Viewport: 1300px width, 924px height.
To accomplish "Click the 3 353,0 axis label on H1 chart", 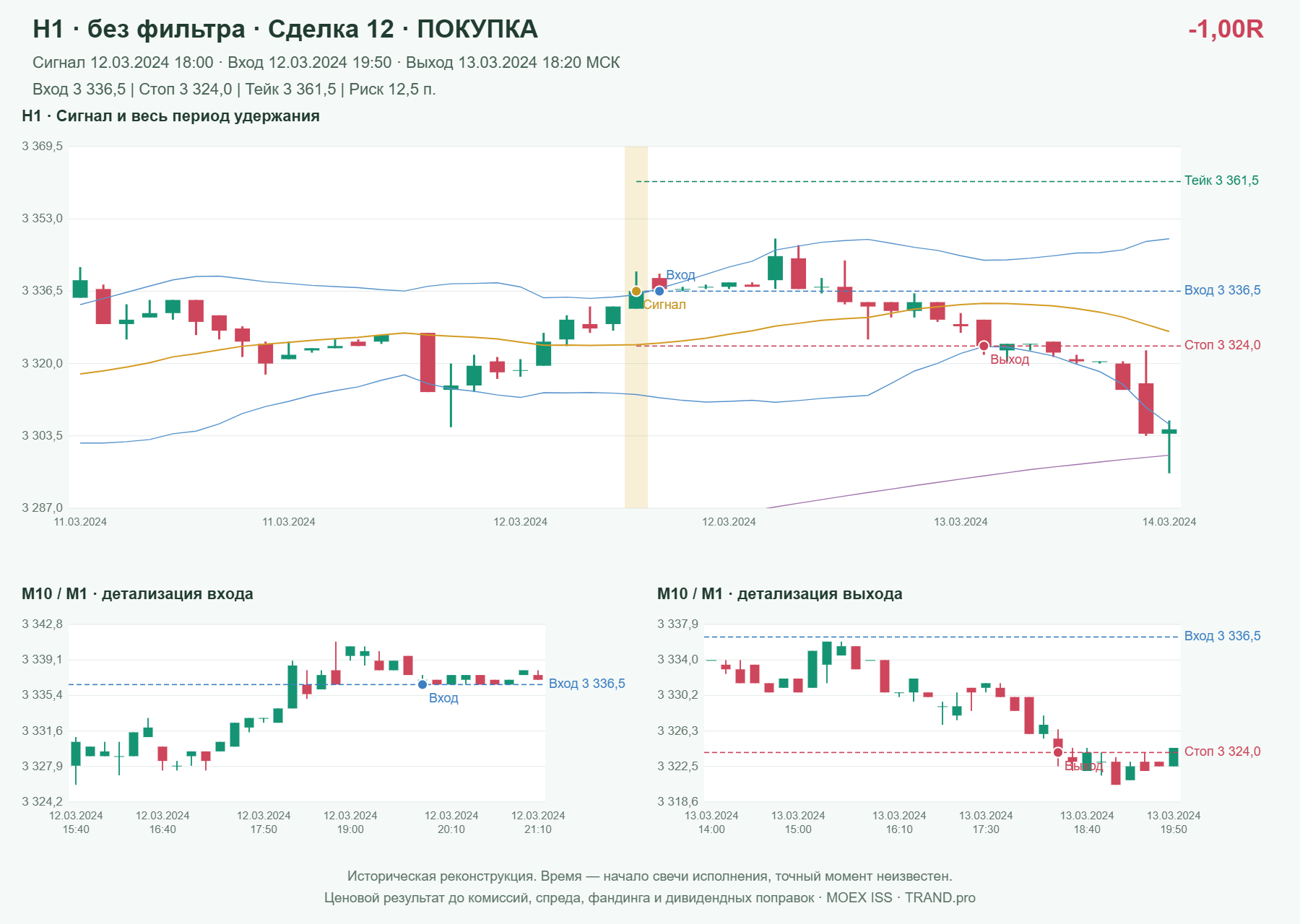I will (x=42, y=219).
